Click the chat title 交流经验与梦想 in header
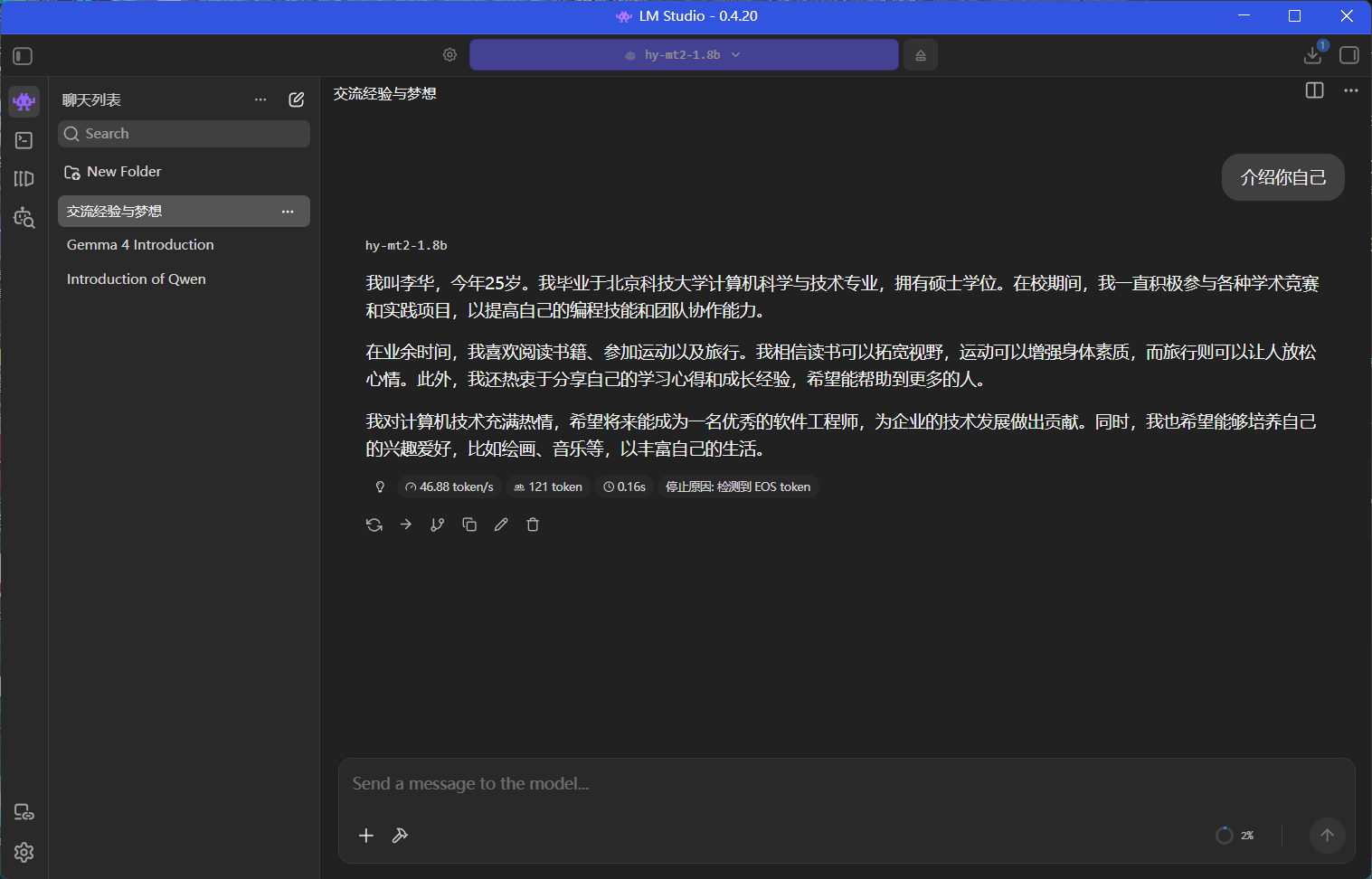The height and width of the screenshot is (879, 1372). click(x=385, y=93)
